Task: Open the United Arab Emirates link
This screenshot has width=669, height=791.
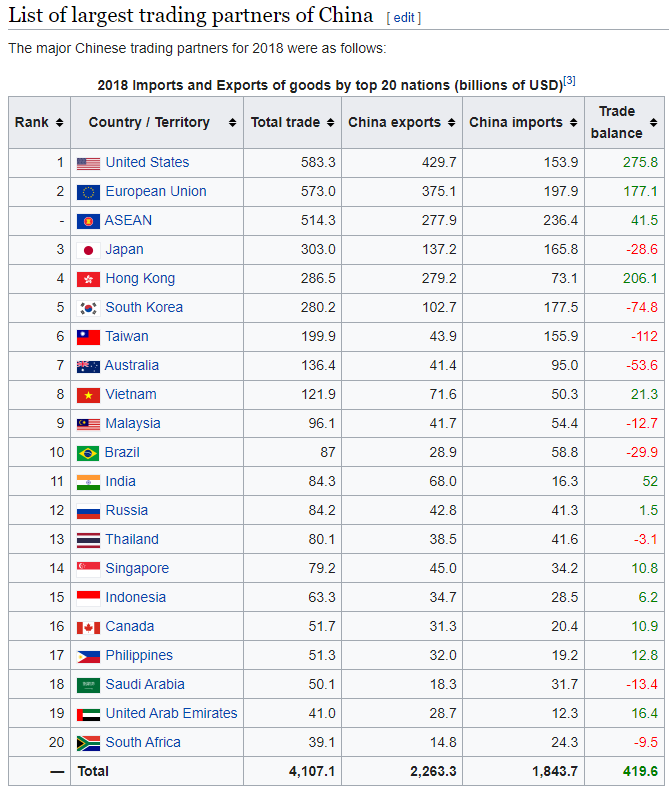Action: [171, 714]
